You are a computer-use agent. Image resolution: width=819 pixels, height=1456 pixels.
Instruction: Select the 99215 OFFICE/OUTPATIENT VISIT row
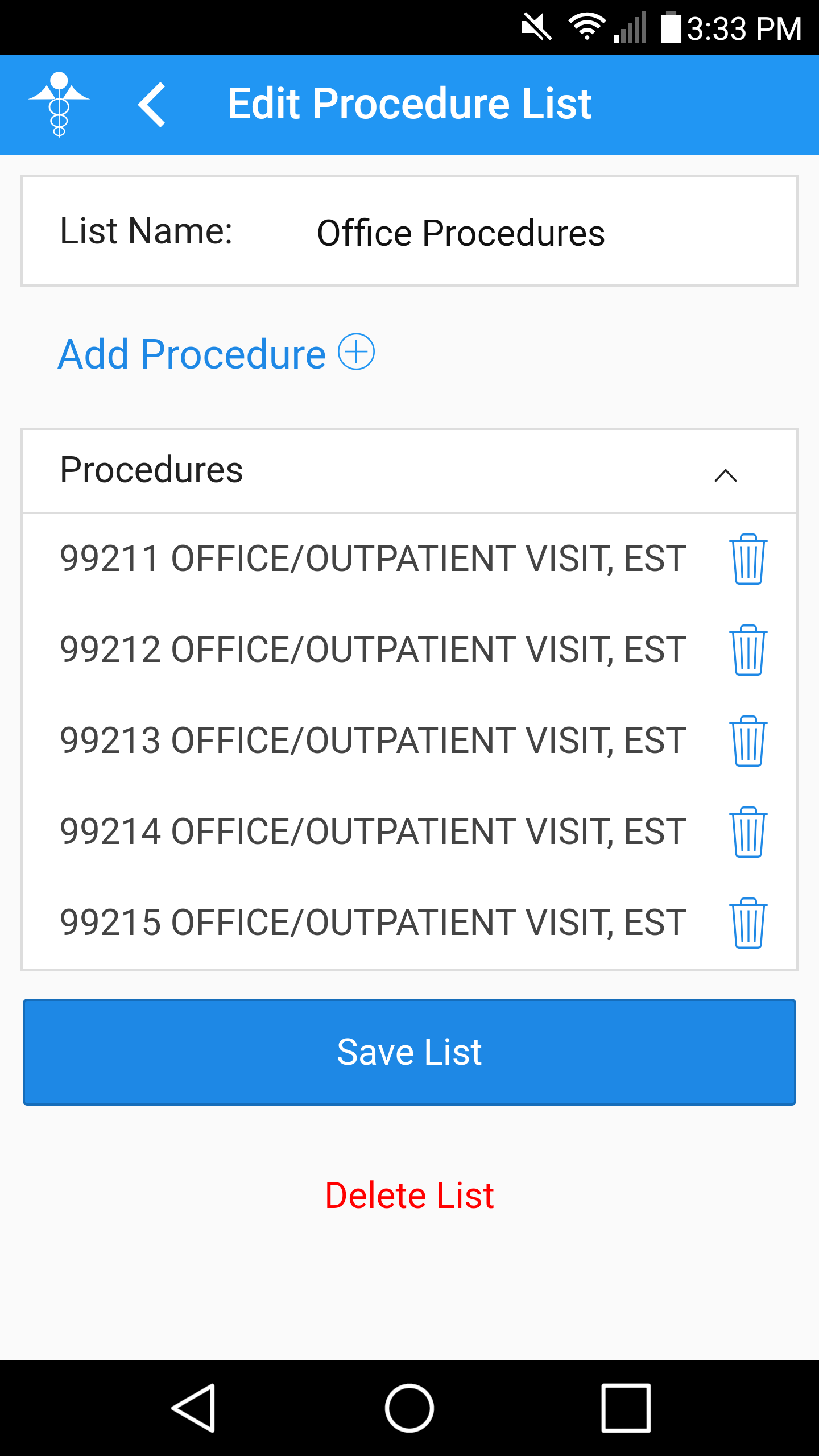pyautogui.click(x=373, y=923)
